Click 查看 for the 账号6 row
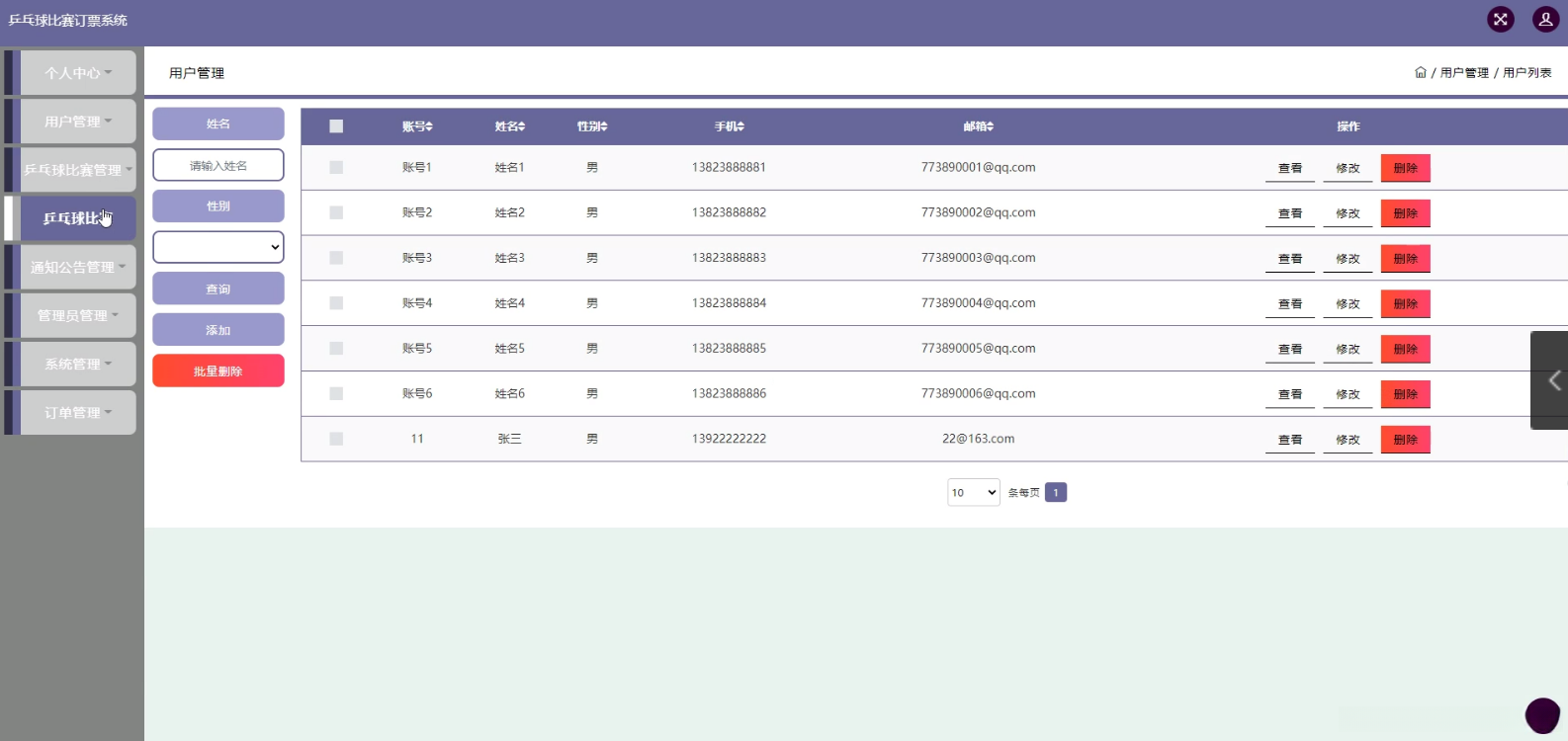Viewport: 1568px width, 741px height. [1290, 394]
